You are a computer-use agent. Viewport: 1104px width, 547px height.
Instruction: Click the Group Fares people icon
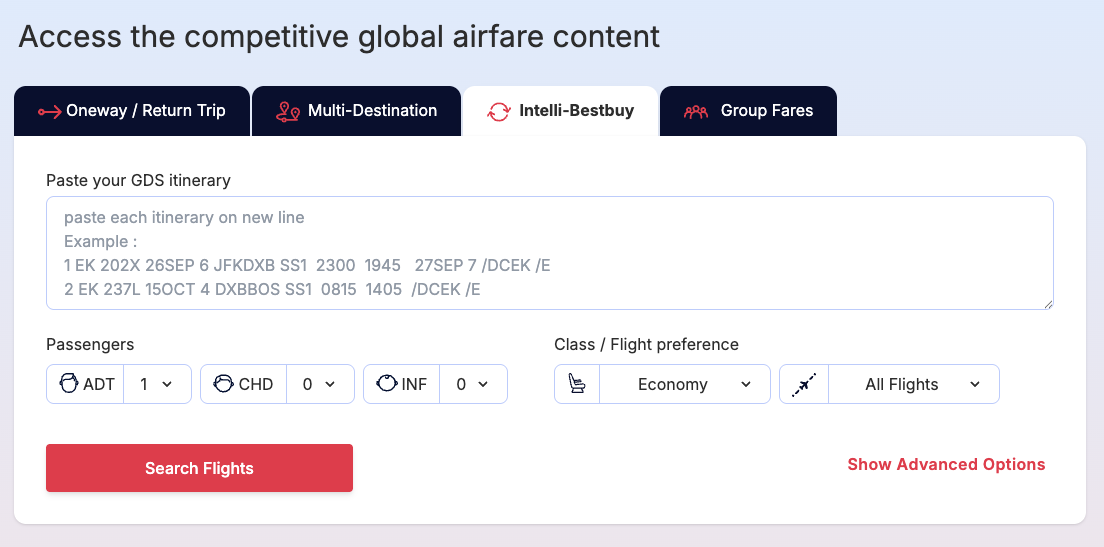point(696,111)
